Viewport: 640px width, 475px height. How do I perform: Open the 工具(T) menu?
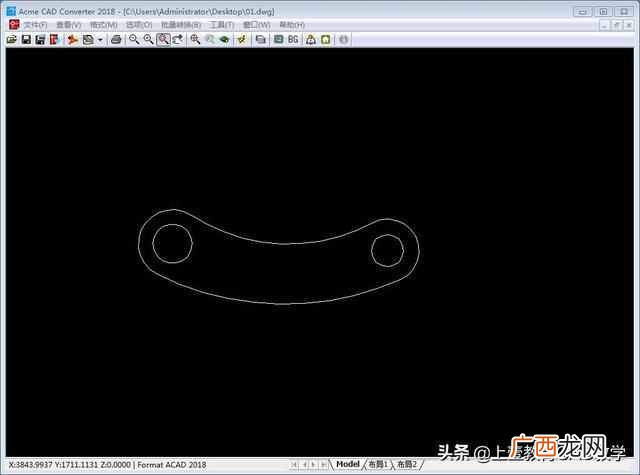[x=222, y=25]
